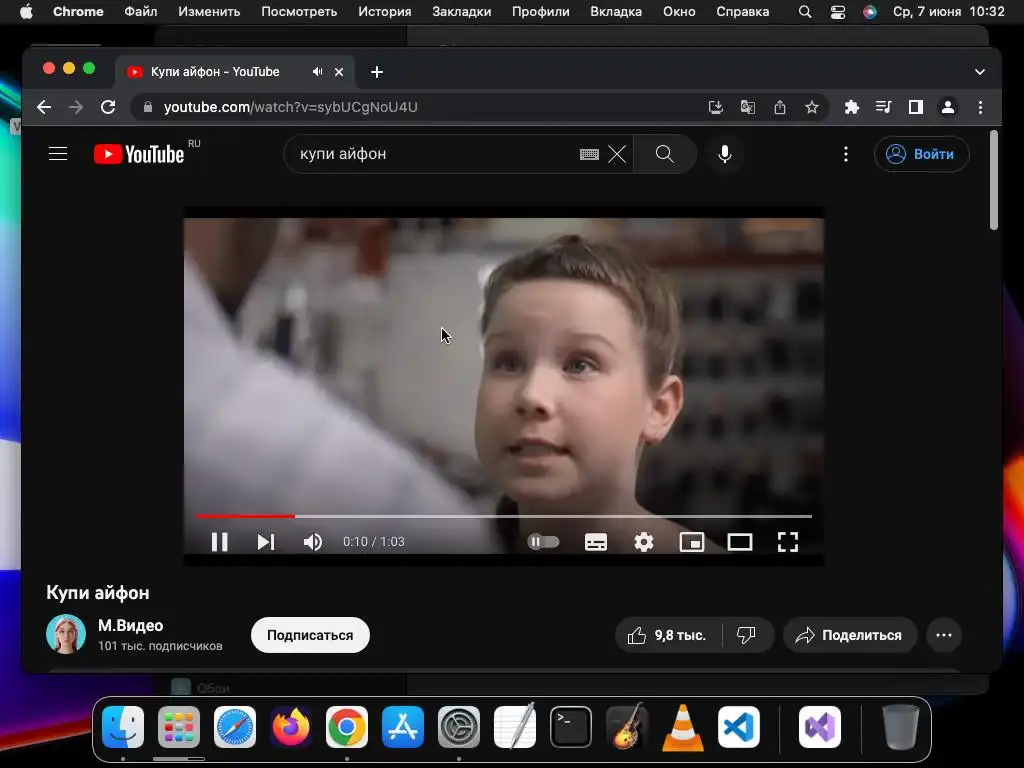Go forward in Chrome
1024x768 pixels.
(x=76, y=107)
